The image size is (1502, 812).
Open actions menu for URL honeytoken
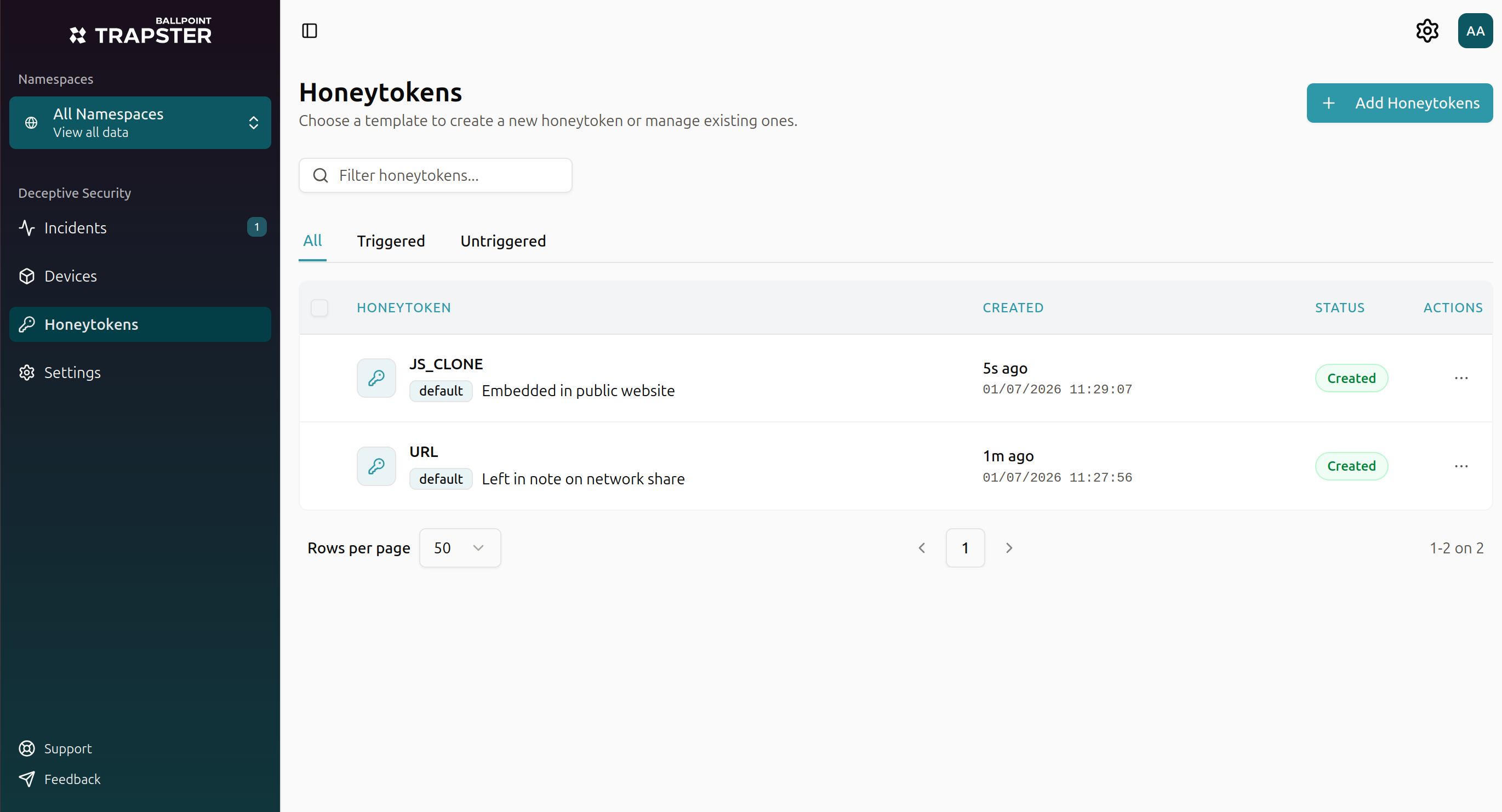1461,466
